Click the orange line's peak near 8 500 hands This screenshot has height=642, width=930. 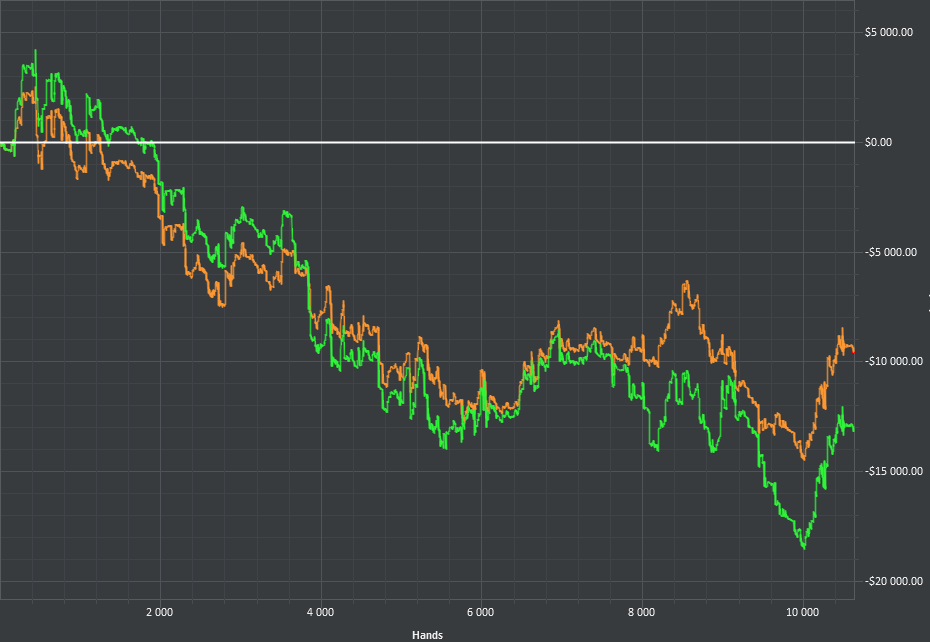pos(686,282)
